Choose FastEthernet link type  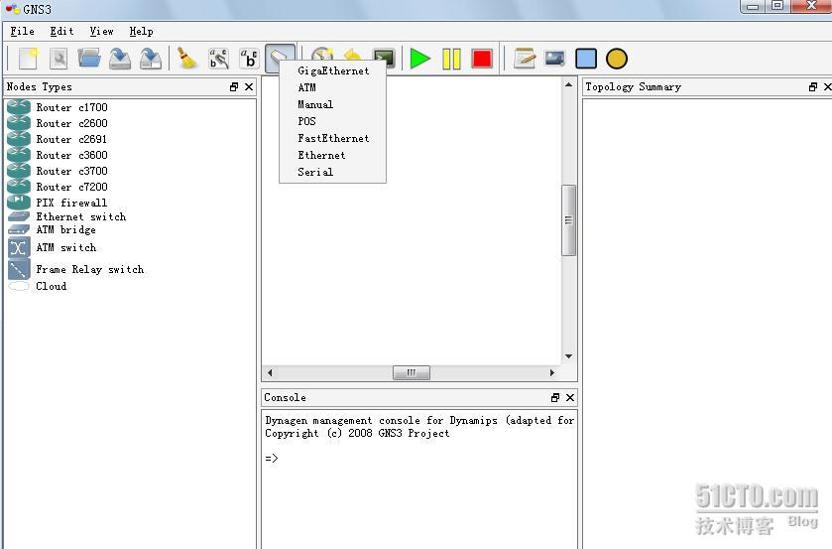pos(333,138)
